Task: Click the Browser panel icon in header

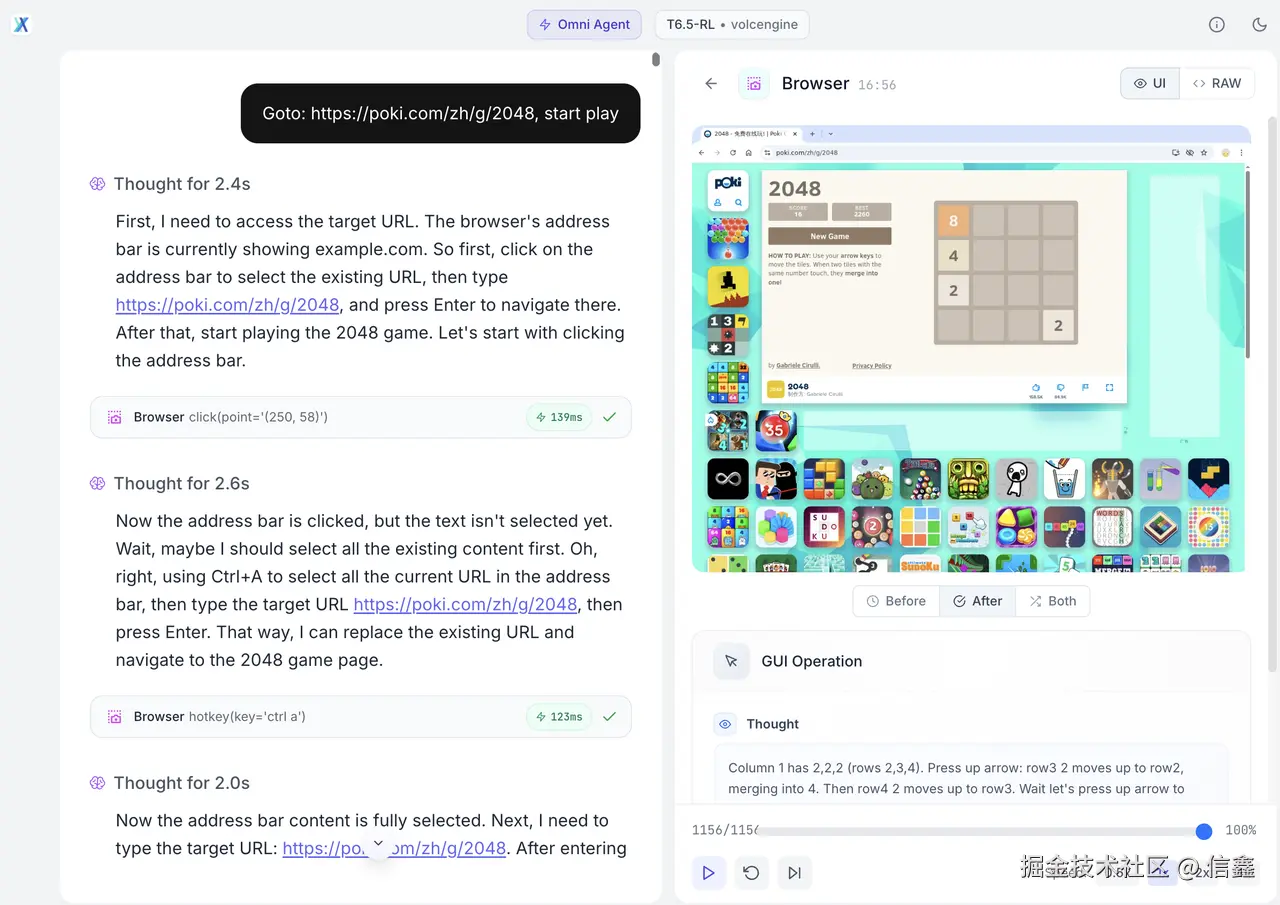Action: click(x=754, y=84)
